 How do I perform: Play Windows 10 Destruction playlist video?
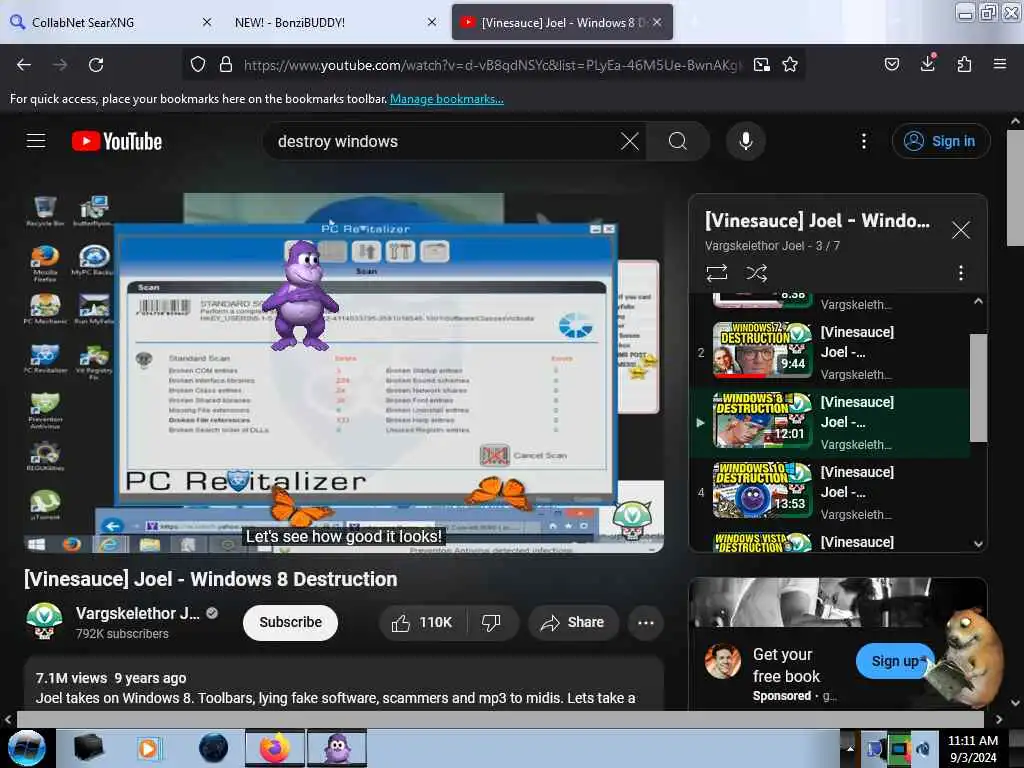coord(762,490)
